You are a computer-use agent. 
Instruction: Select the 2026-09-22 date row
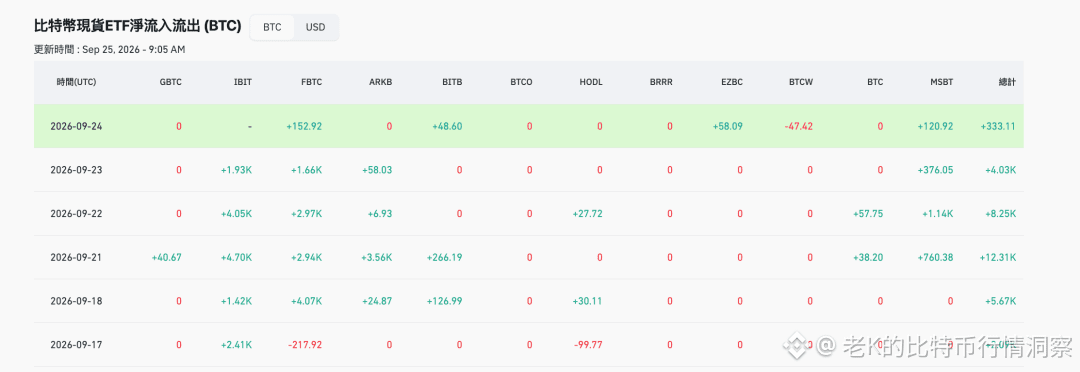[528, 214]
